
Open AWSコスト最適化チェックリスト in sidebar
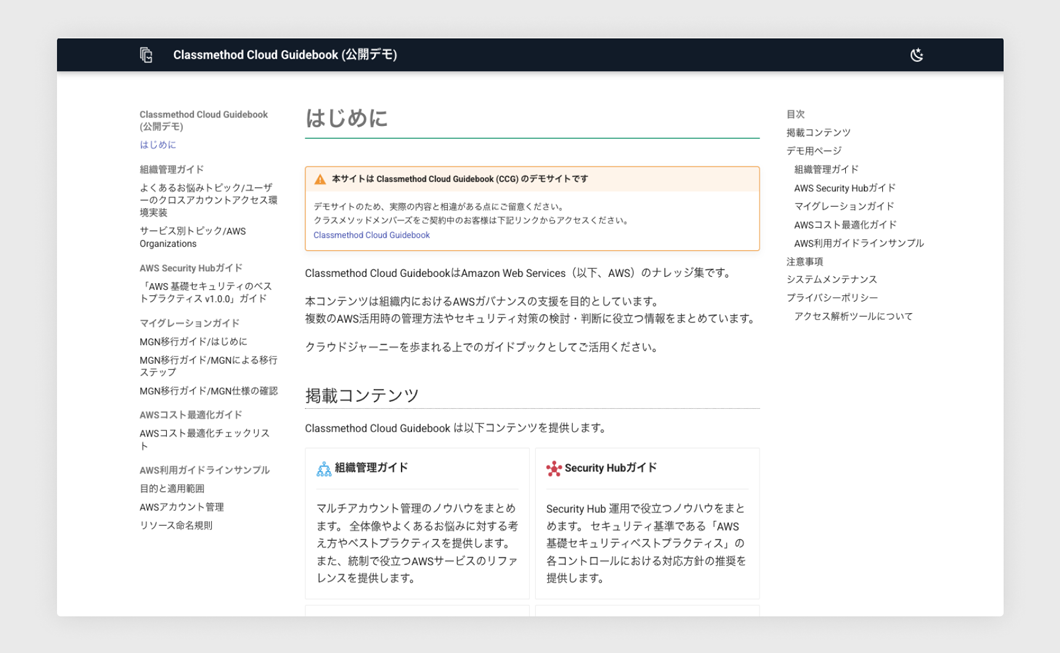point(204,439)
